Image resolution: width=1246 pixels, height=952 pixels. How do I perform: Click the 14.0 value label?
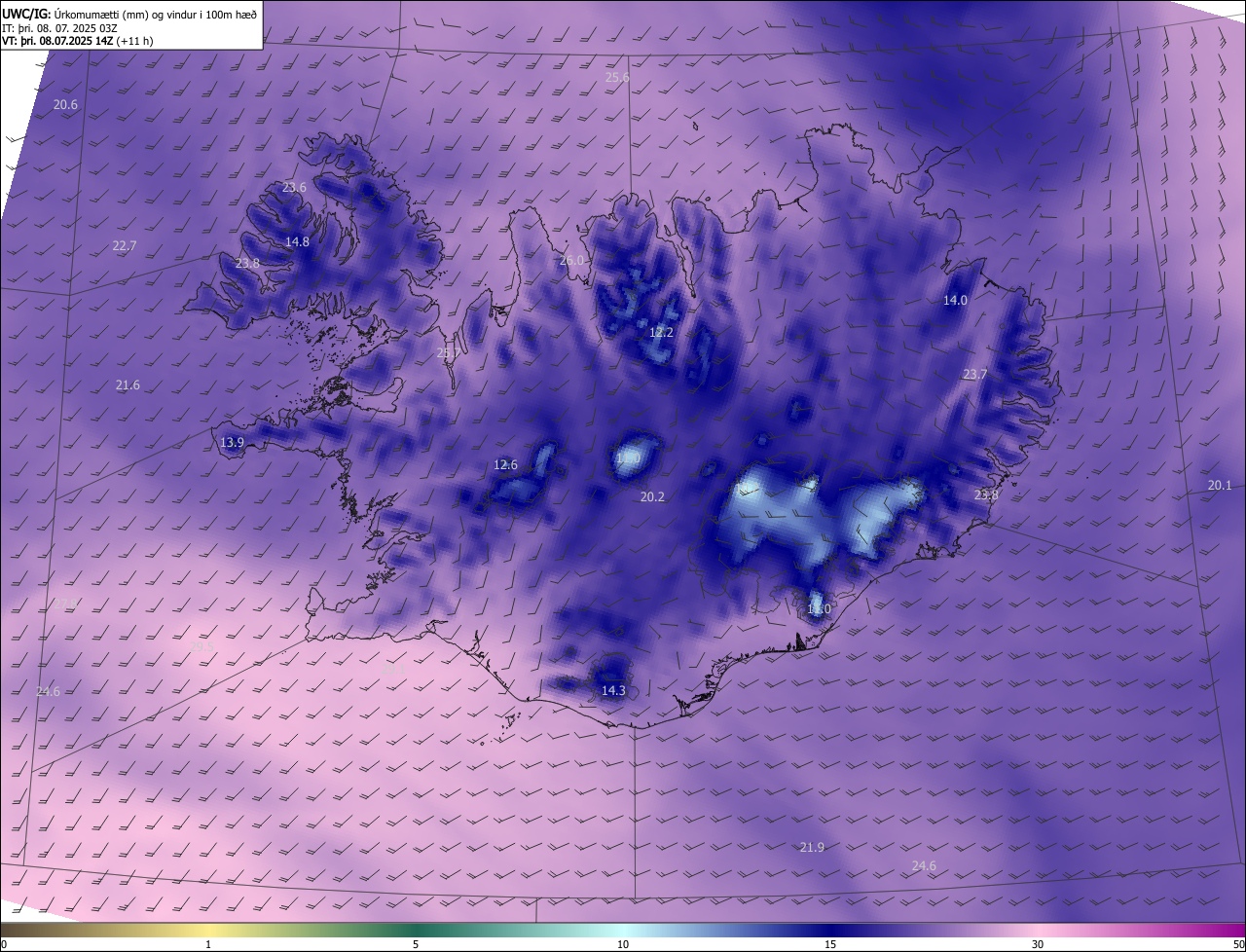click(x=955, y=301)
